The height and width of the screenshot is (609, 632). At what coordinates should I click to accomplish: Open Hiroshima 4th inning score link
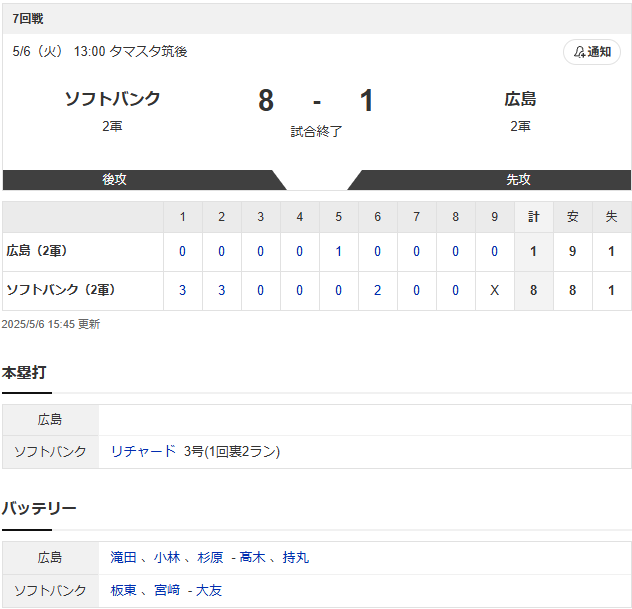click(x=299, y=251)
